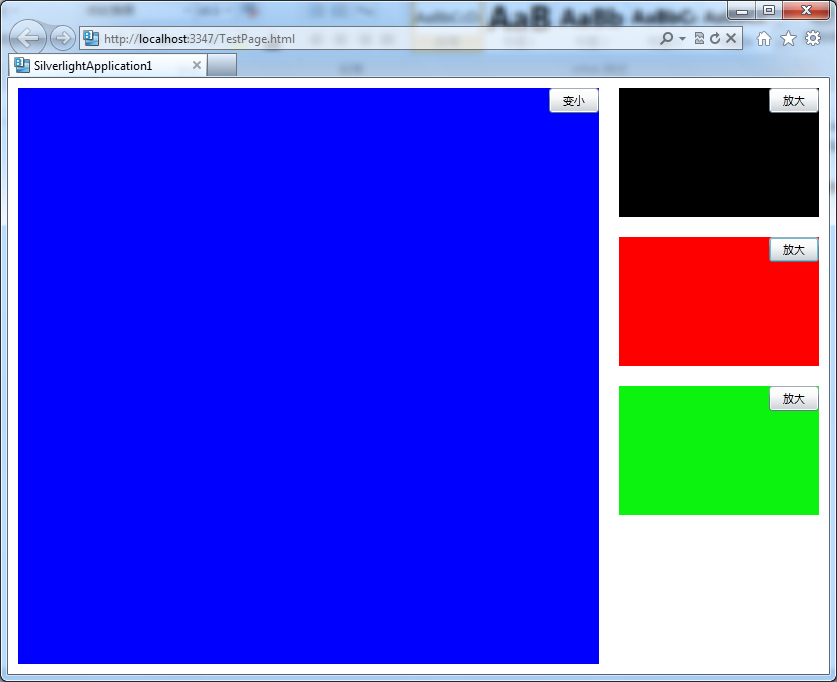The width and height of the screenshot is (837, 682).
Task: Click 放大 button on the green panel
Action: [794, 398]
